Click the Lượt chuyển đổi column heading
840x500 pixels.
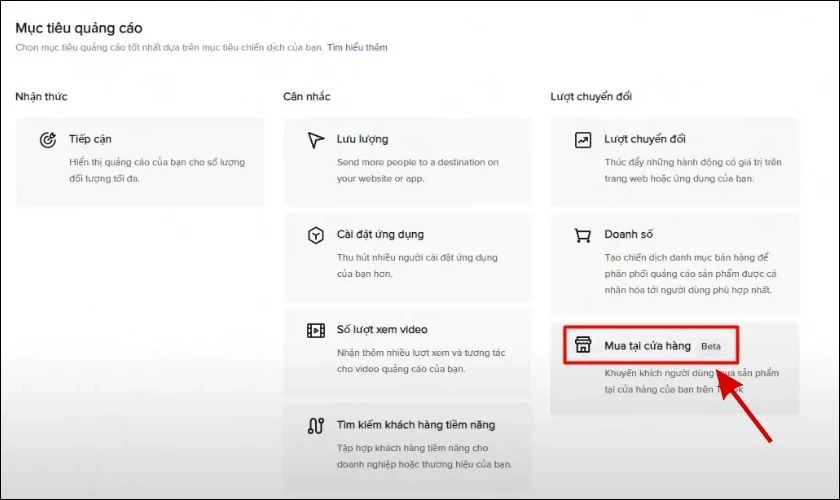click(x=591, y=96)
